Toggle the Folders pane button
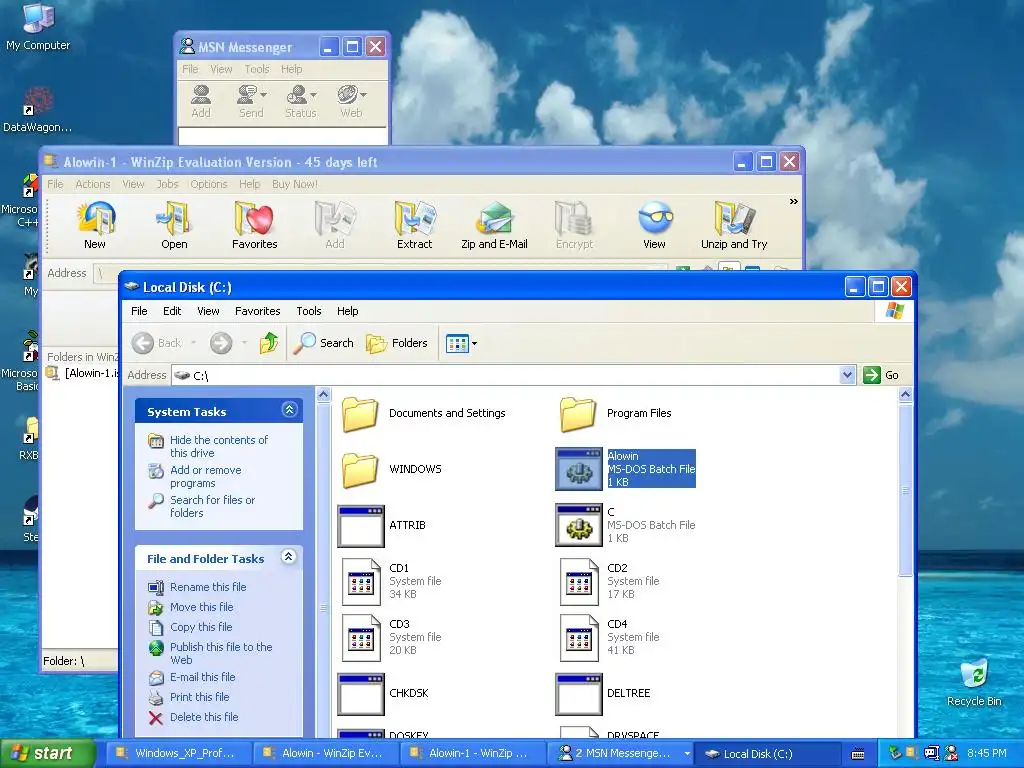The width and height of the screenshot is (1024, 768). (x=396, y=343)
